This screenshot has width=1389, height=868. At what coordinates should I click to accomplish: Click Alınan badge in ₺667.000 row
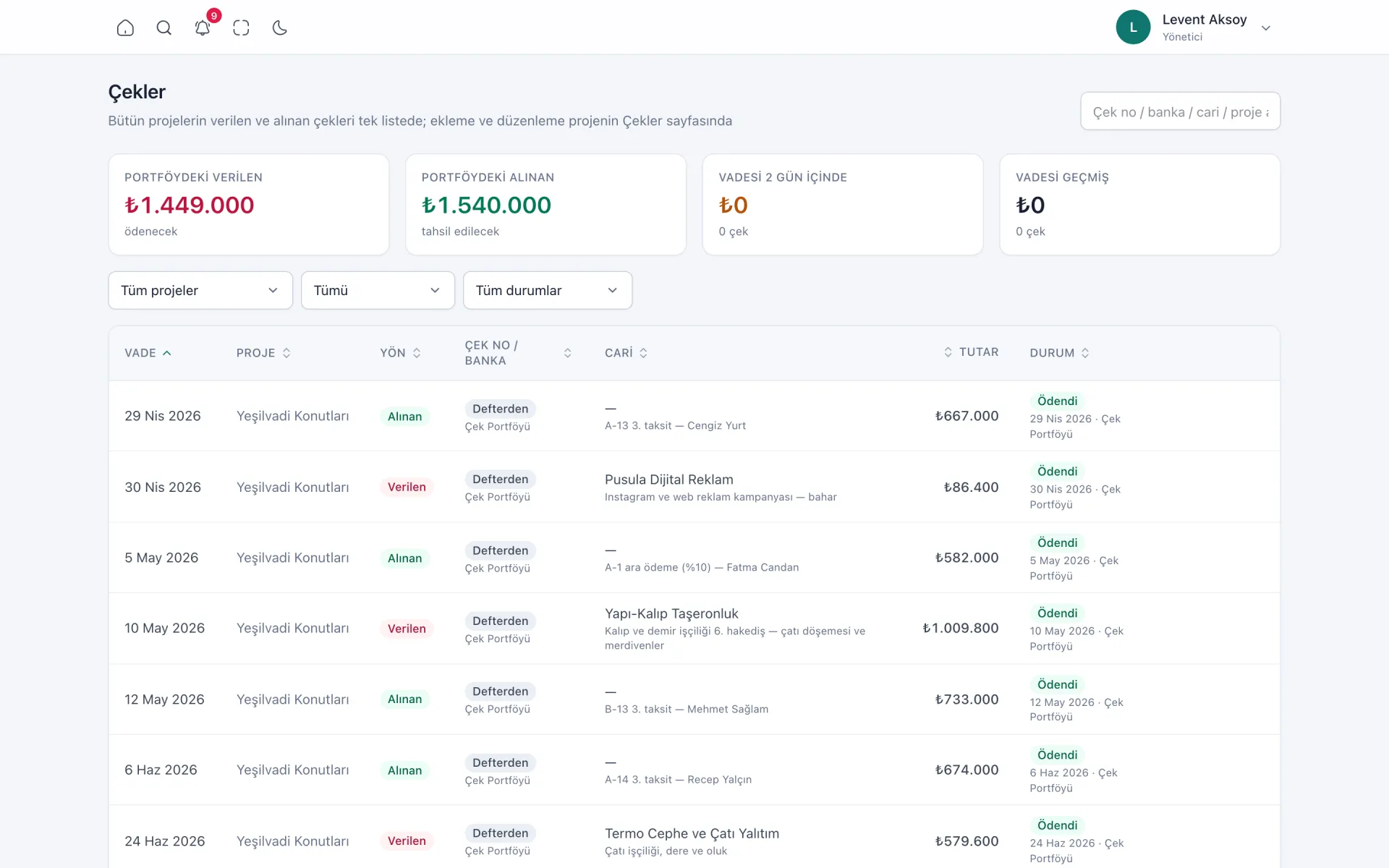[x=404, y=417]
